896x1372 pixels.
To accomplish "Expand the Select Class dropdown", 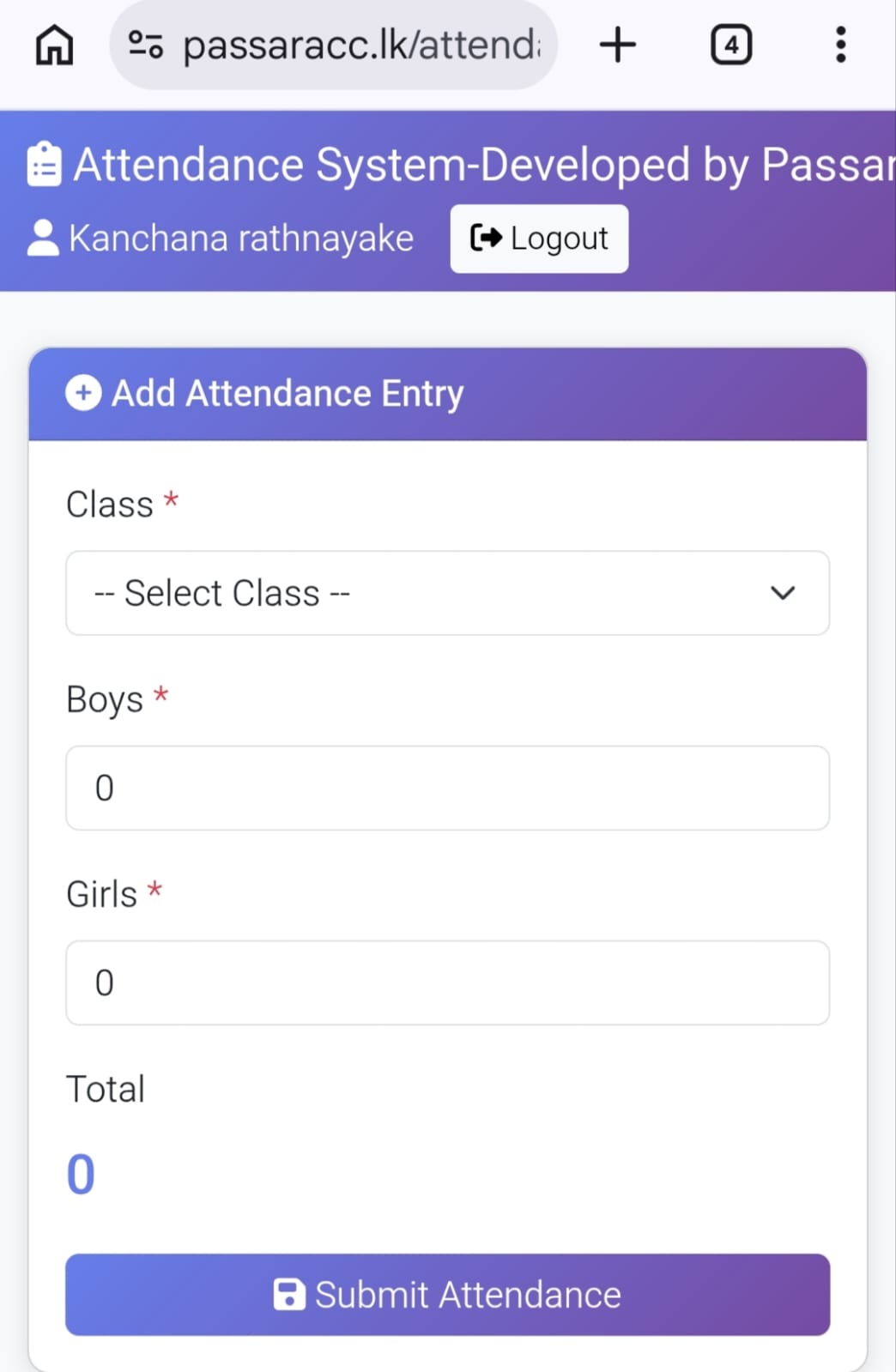I will [x=447, y=593].
